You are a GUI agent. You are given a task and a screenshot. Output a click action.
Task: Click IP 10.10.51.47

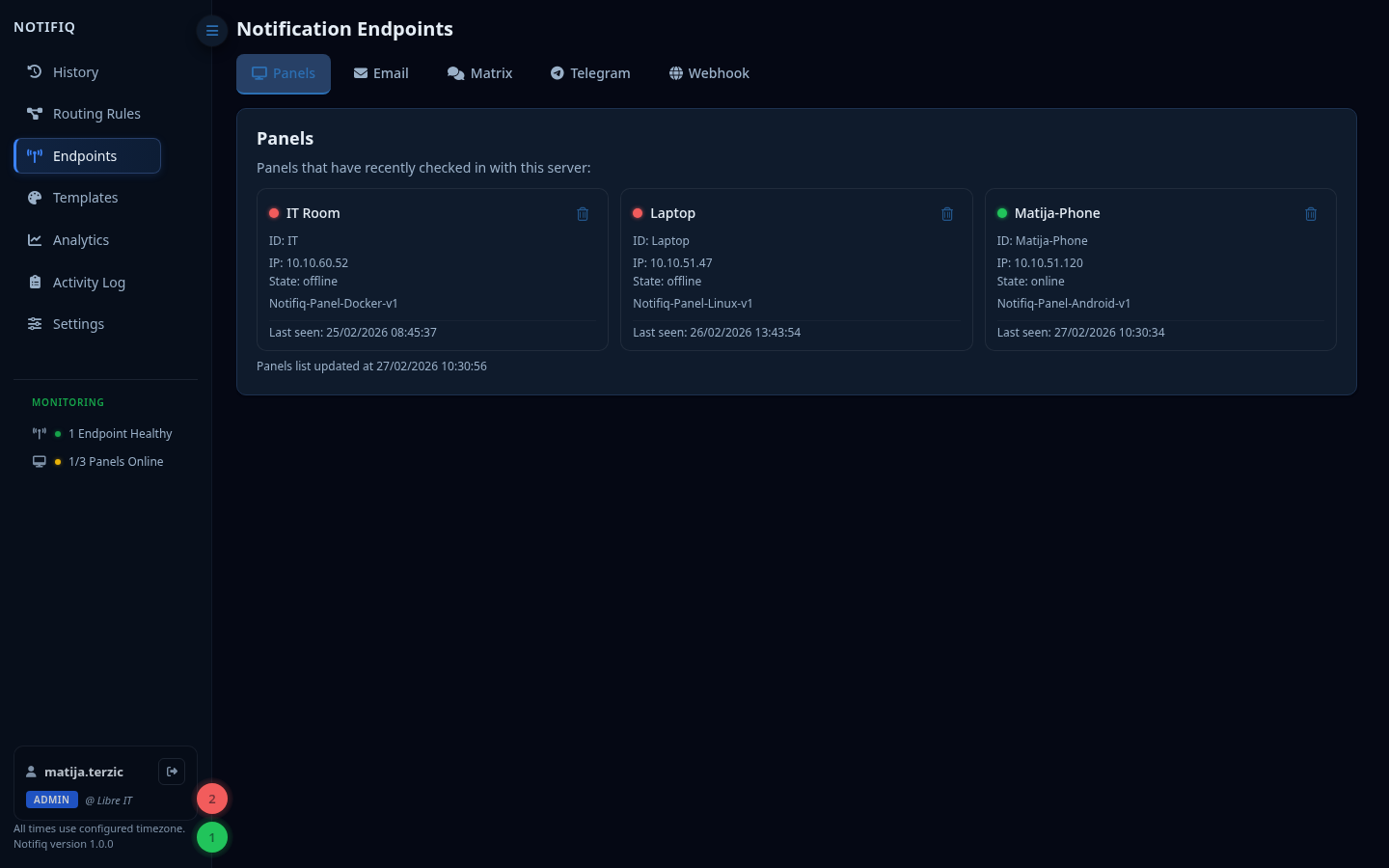[672, 262]
